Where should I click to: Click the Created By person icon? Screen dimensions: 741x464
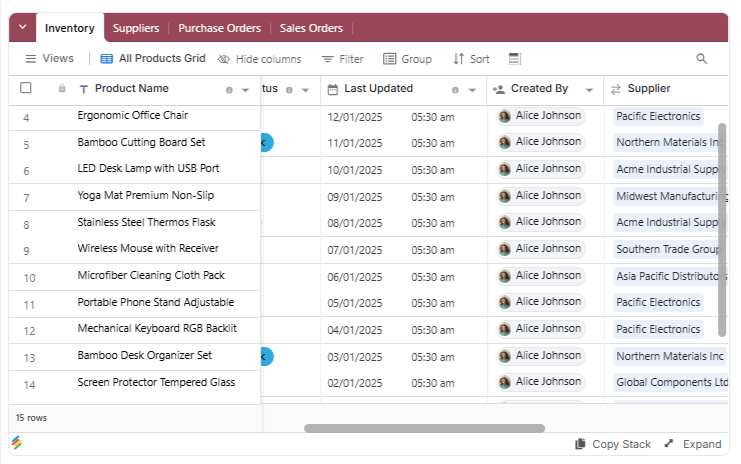[499, 89]
